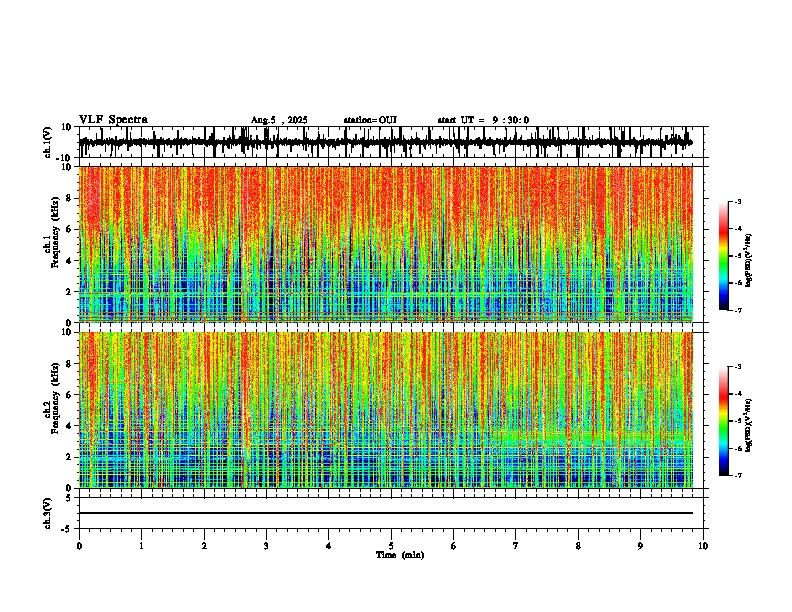This screenshot has height=612, width=792.
Task: Click the ch.1 color scale bar
Action: (x=723, y=256)
